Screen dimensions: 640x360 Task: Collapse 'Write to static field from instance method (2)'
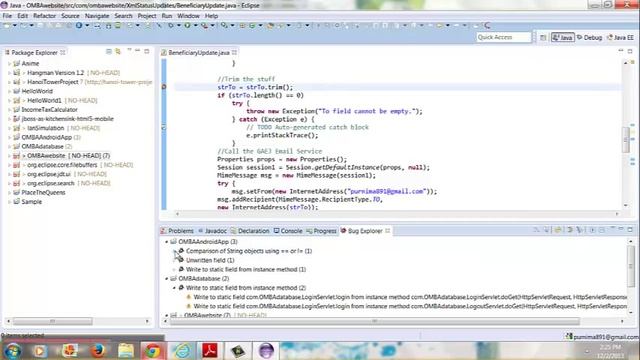coord(174,288)
